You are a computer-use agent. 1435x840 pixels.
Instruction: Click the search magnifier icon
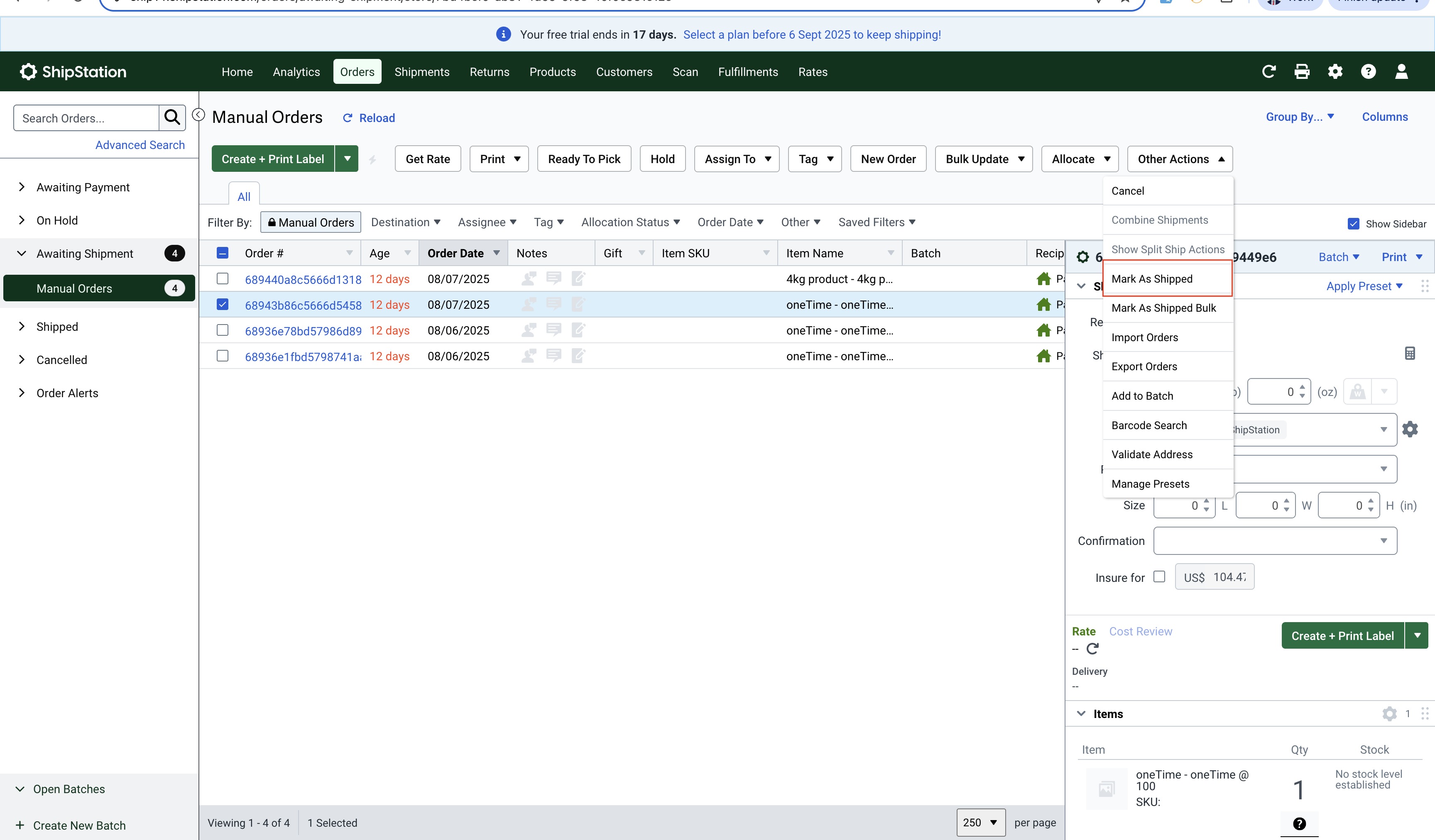coord(172,118)
